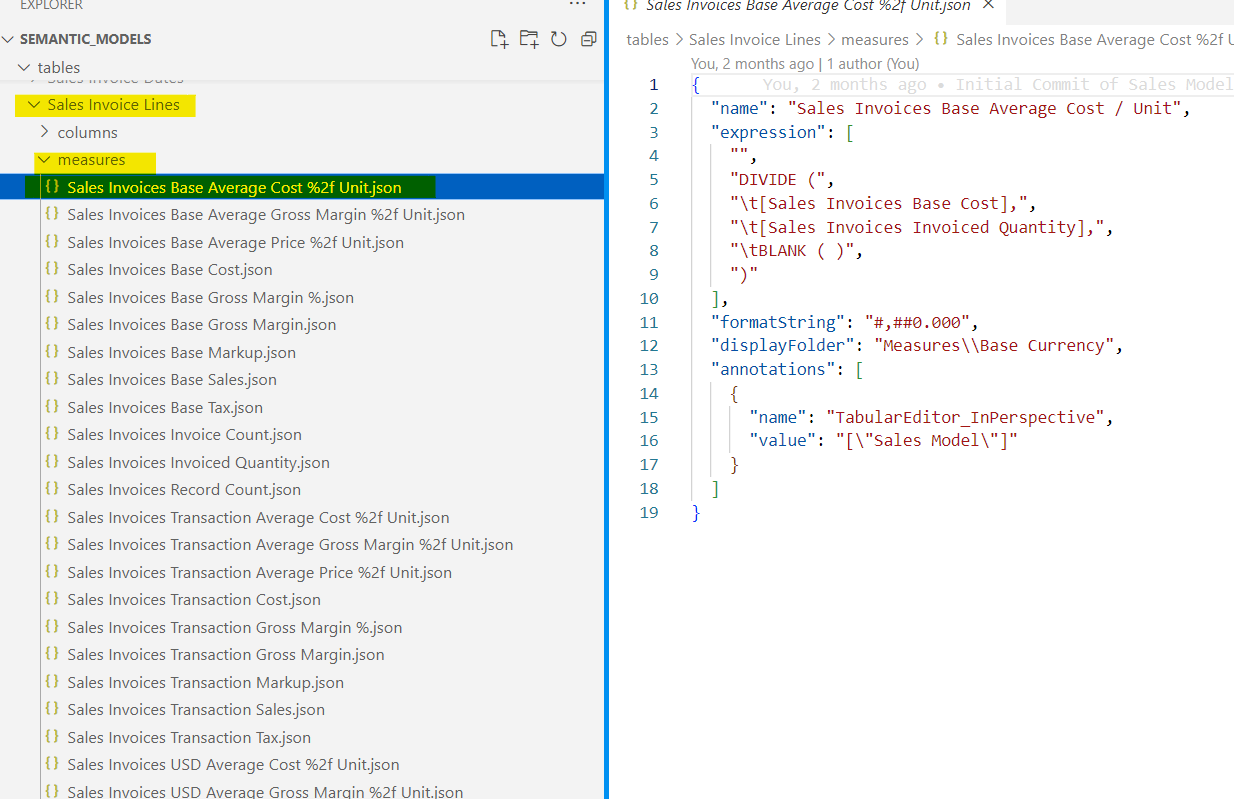Place cursor on the "name" line in editor

click(x=950, y=108)
